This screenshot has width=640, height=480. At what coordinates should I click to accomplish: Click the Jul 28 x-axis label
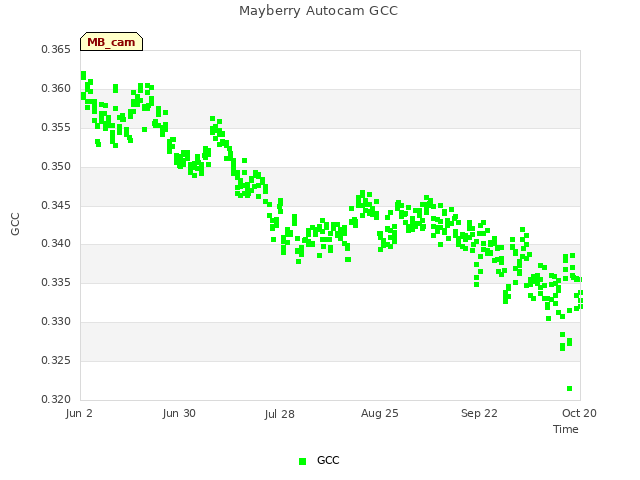tap(280, 414)
